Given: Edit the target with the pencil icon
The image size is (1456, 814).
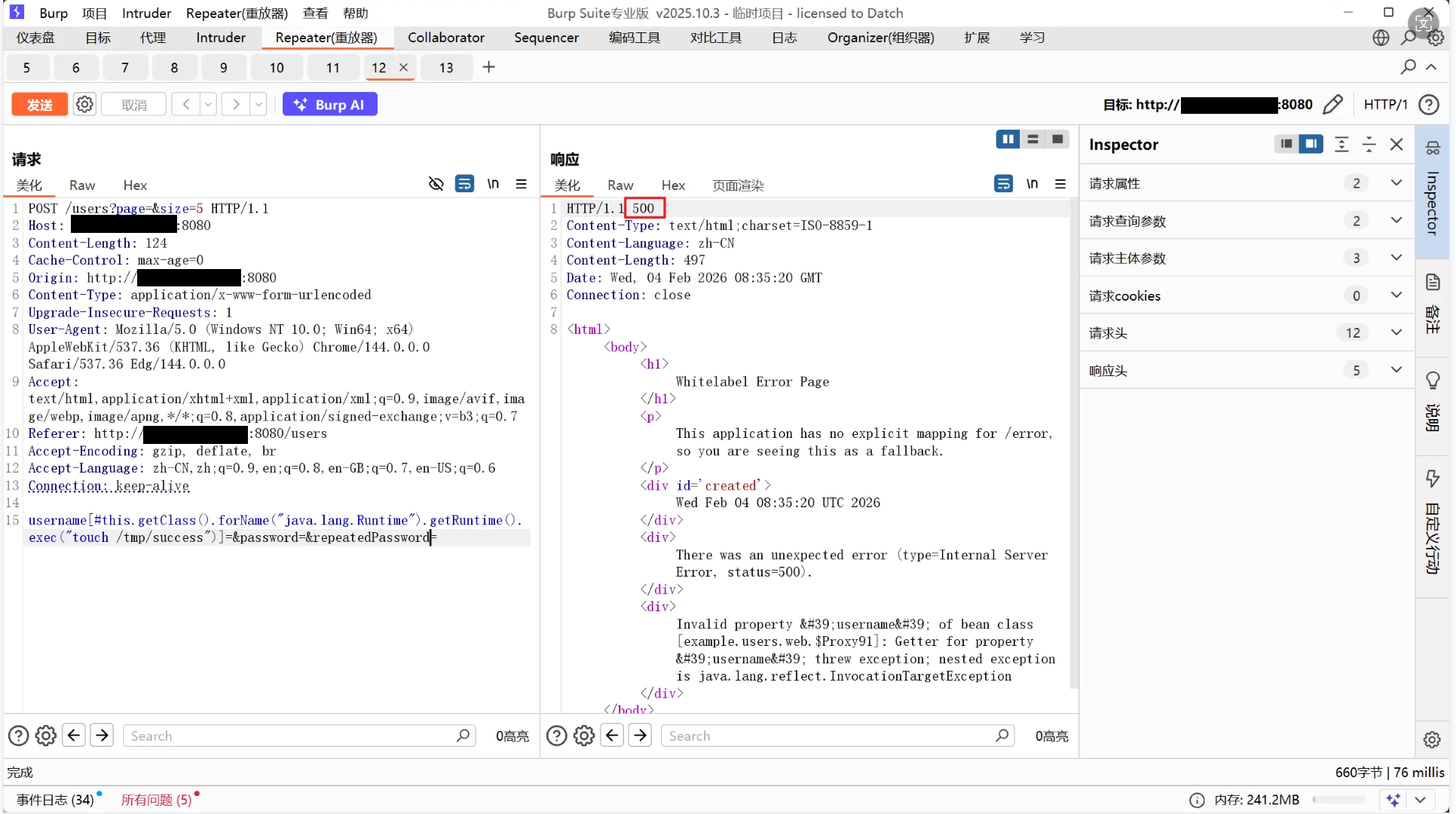Looking at the screenshot, I should (x=1332, y=104).
